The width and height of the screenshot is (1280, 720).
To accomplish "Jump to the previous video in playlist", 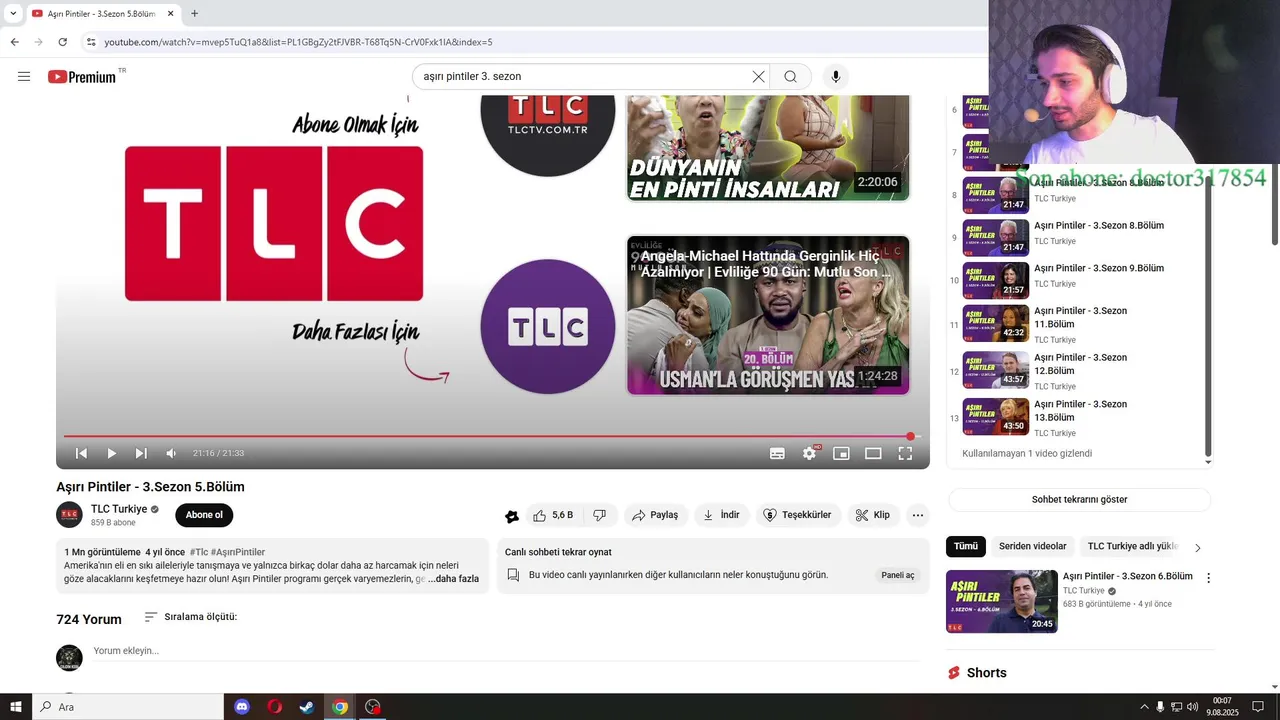I will pyautogui.click(x=82, y=453).
